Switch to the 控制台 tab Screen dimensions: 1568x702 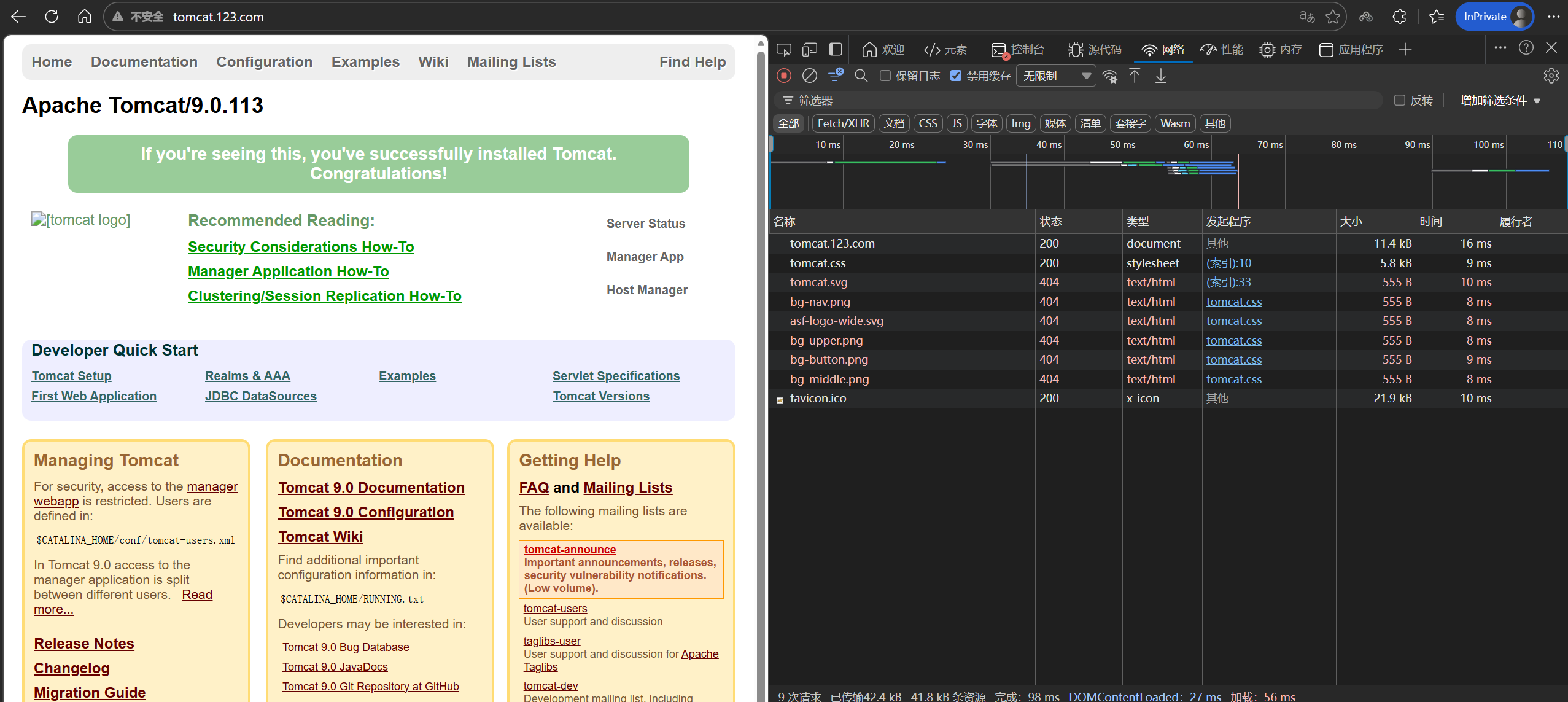[x=1018, y=49]
